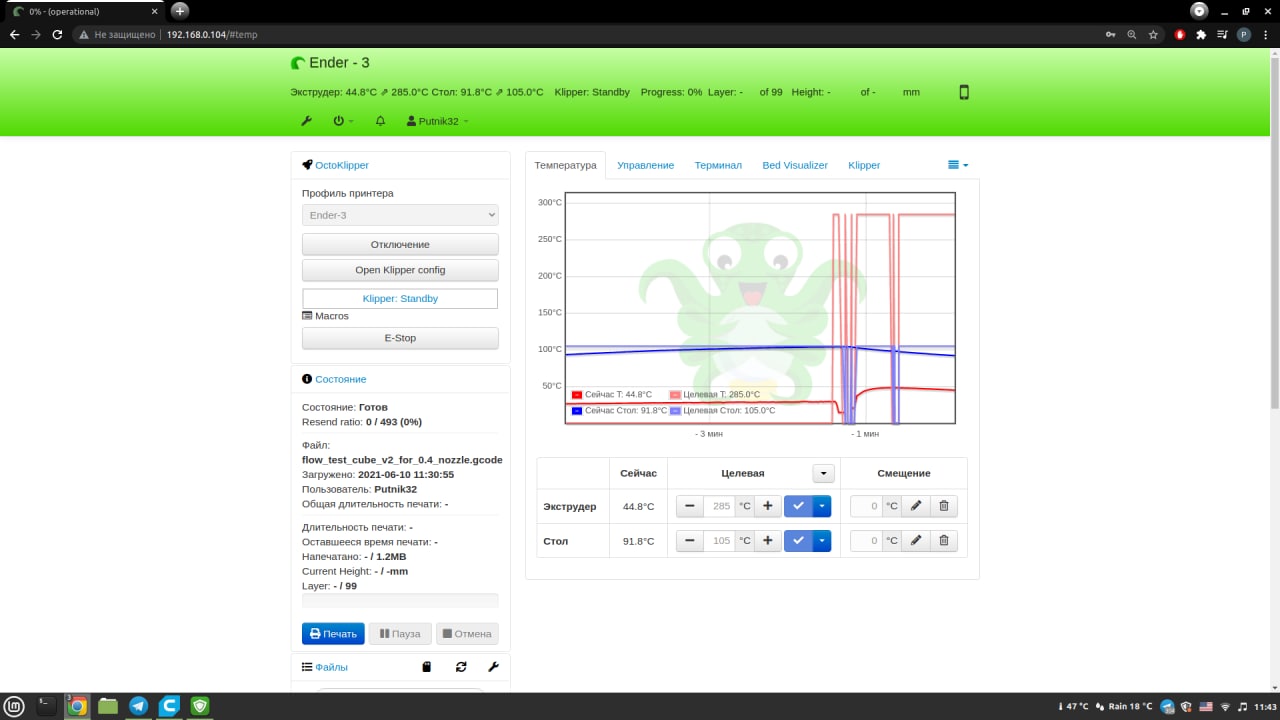This screenshot has height=720, width=1280.
Task: Increase bed target with plus button
Action: [x=767, y=541]
